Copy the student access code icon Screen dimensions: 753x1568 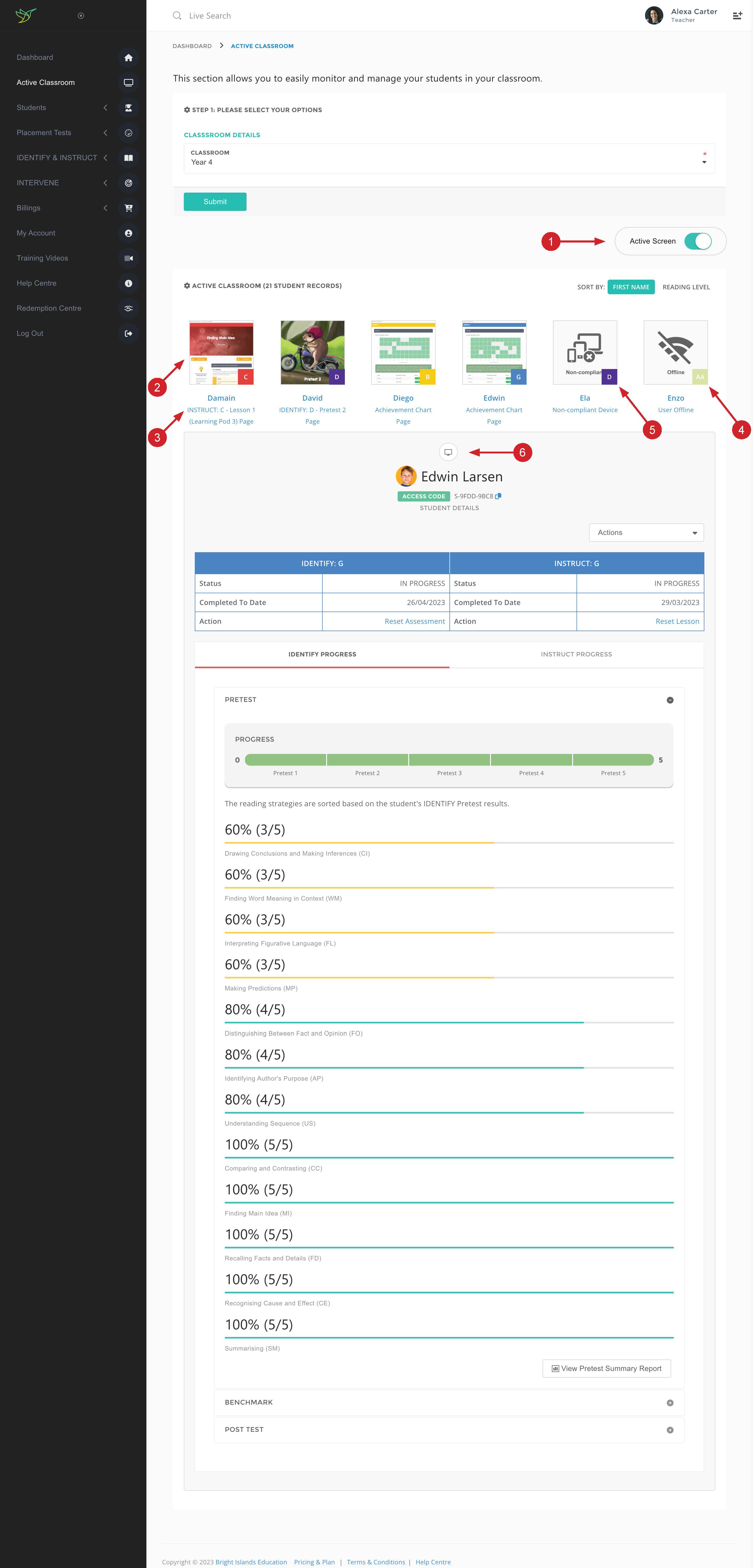click(498, 496)
